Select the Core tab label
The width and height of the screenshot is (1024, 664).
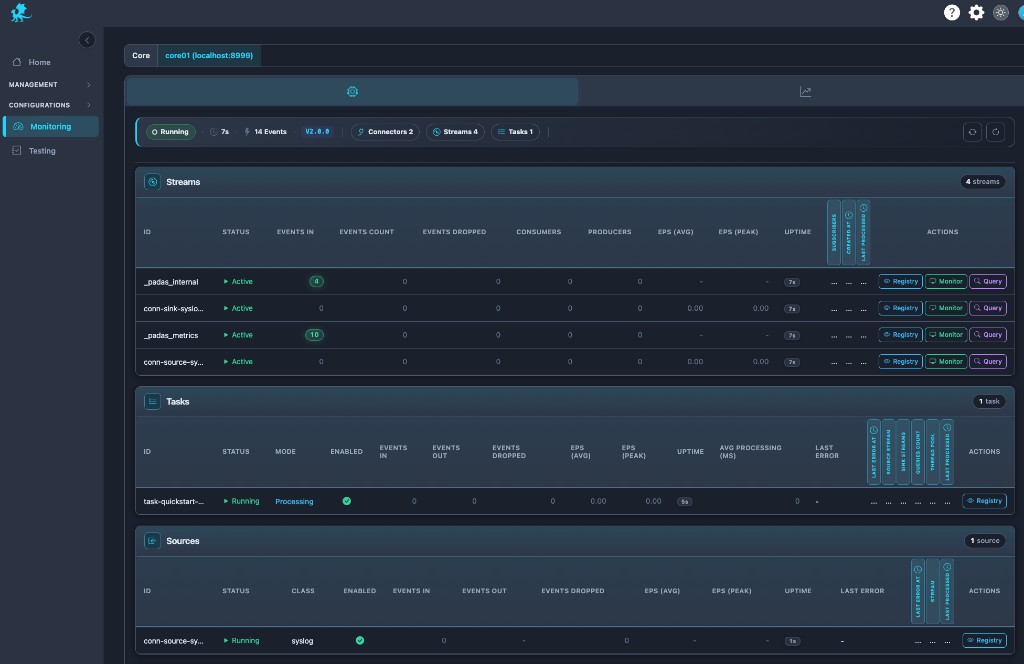(x=141, y=55)
